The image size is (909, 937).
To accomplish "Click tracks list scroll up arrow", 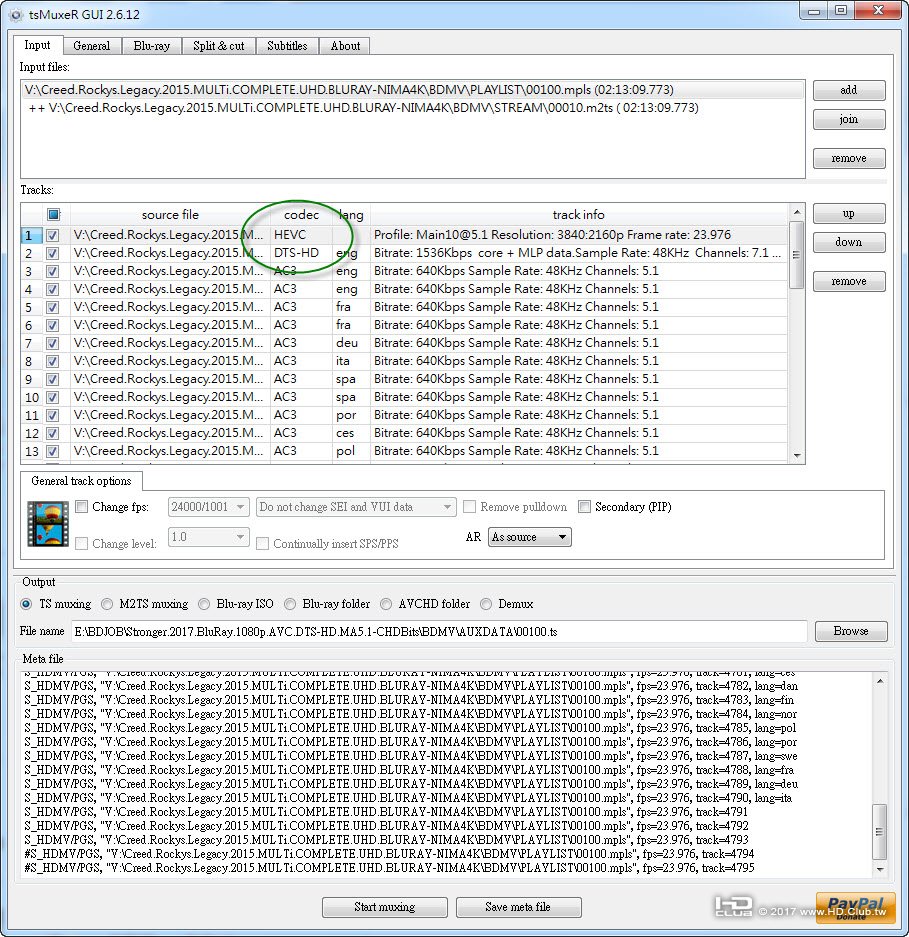I will 797,212.
